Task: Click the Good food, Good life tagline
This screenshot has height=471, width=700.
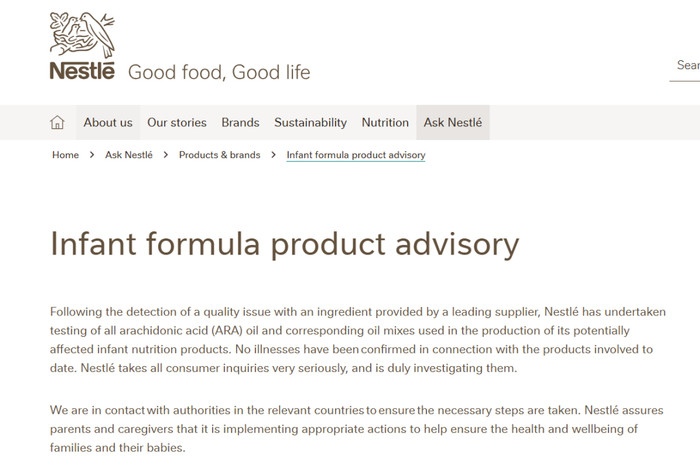Action: 219,72
